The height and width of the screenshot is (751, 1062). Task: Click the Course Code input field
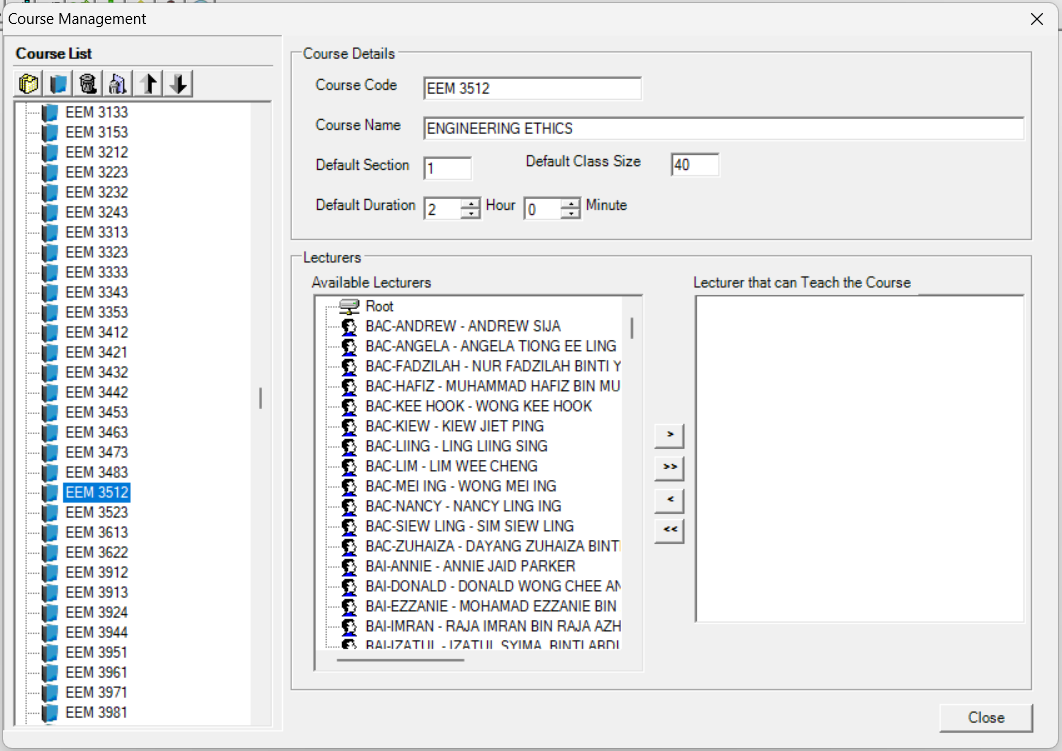532,89
